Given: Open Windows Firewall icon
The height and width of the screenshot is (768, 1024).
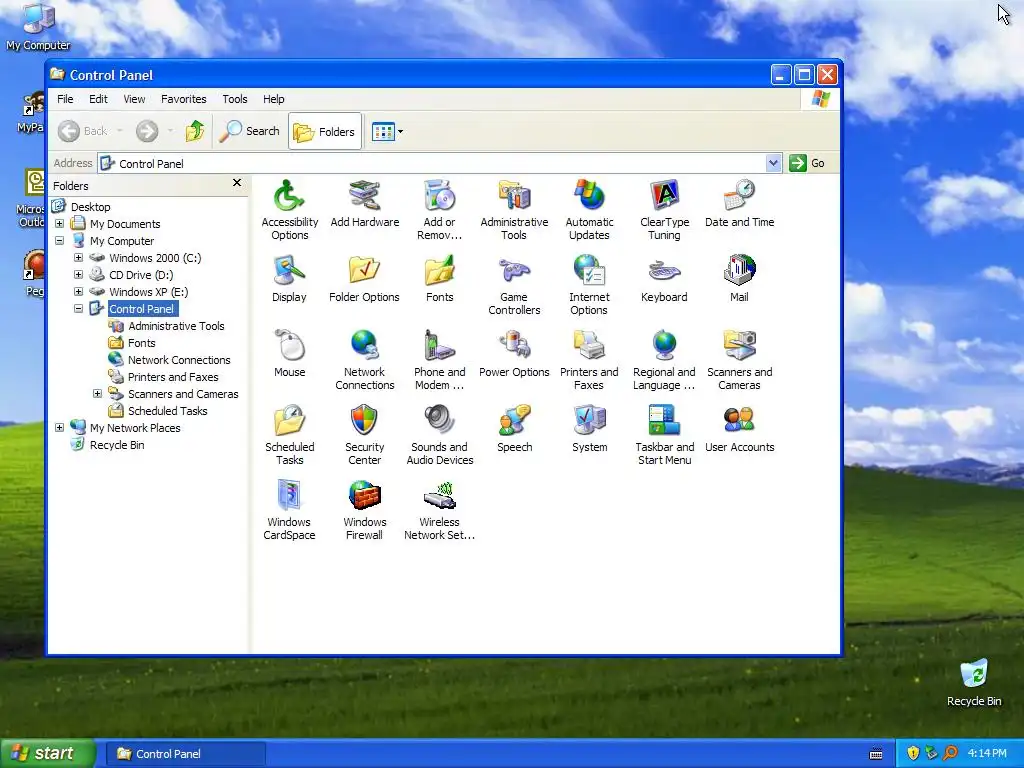Looking at the screenshot, I should click(364, 511).
